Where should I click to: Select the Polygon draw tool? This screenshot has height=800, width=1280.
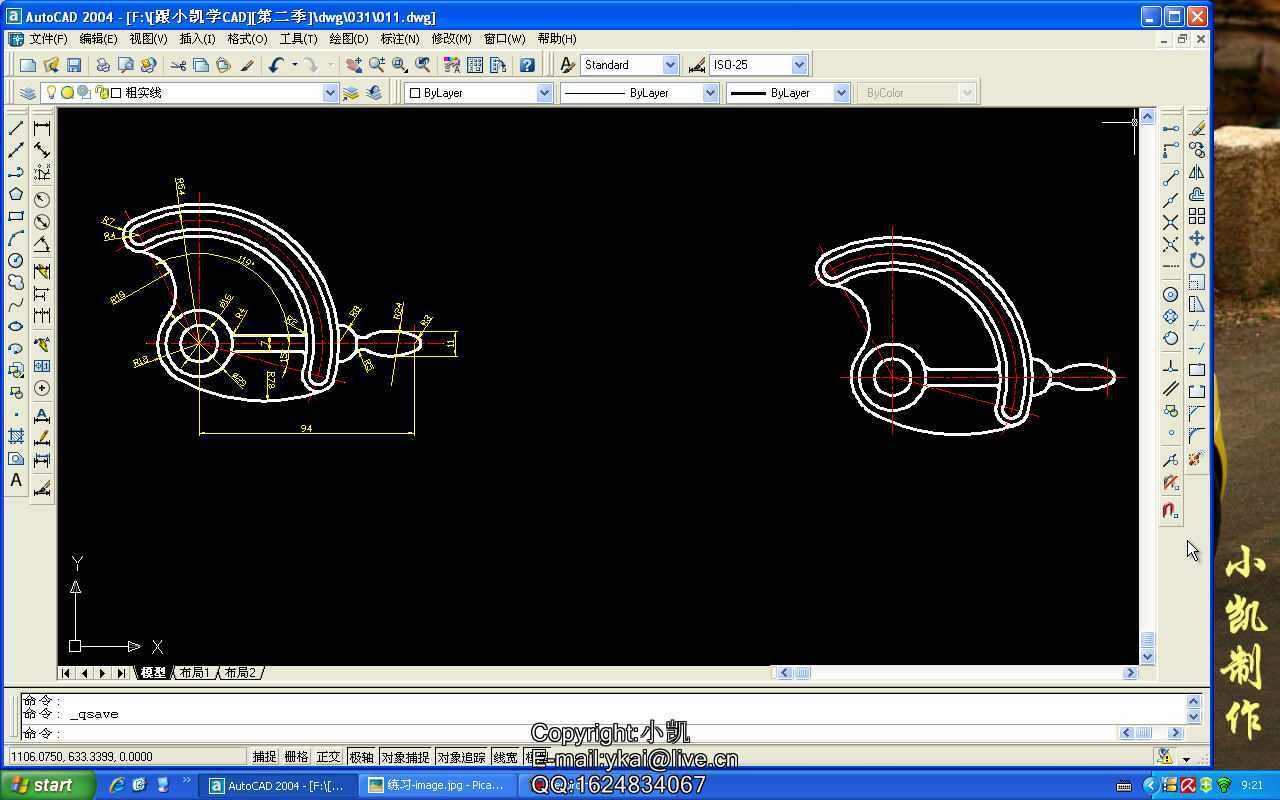coord(16,194)
